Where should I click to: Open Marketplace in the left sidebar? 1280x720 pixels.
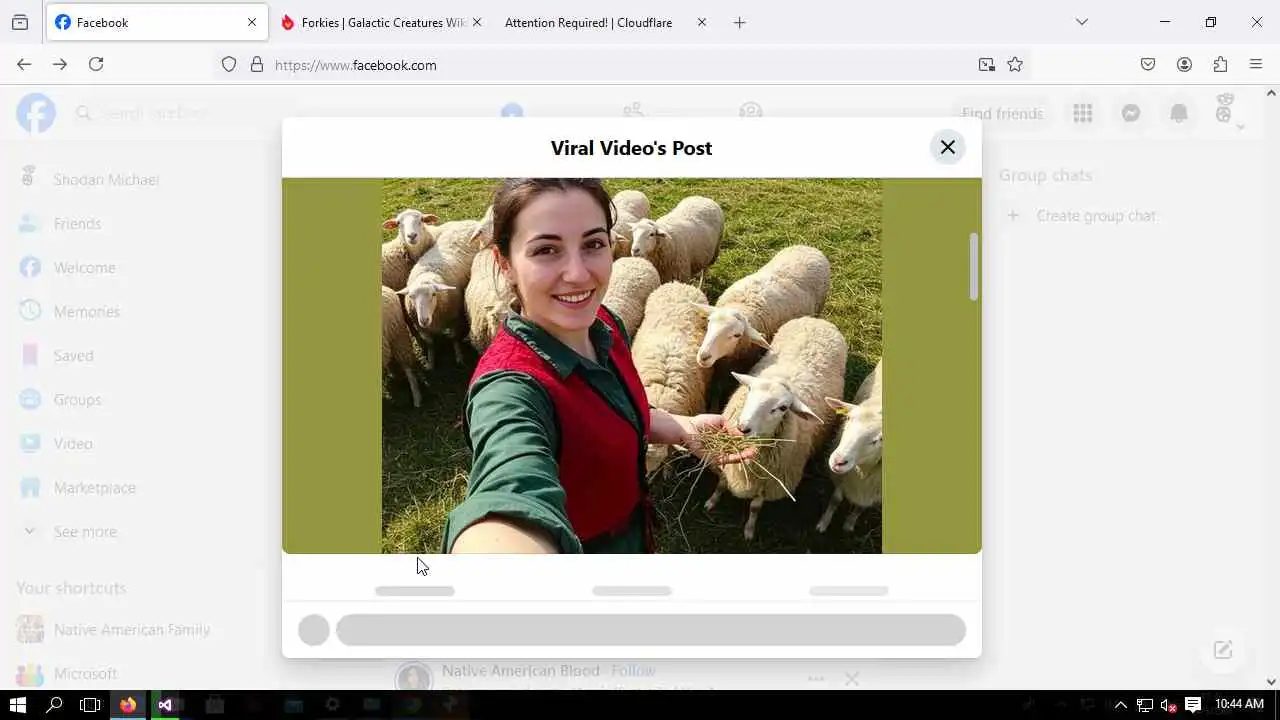[94, 488]
